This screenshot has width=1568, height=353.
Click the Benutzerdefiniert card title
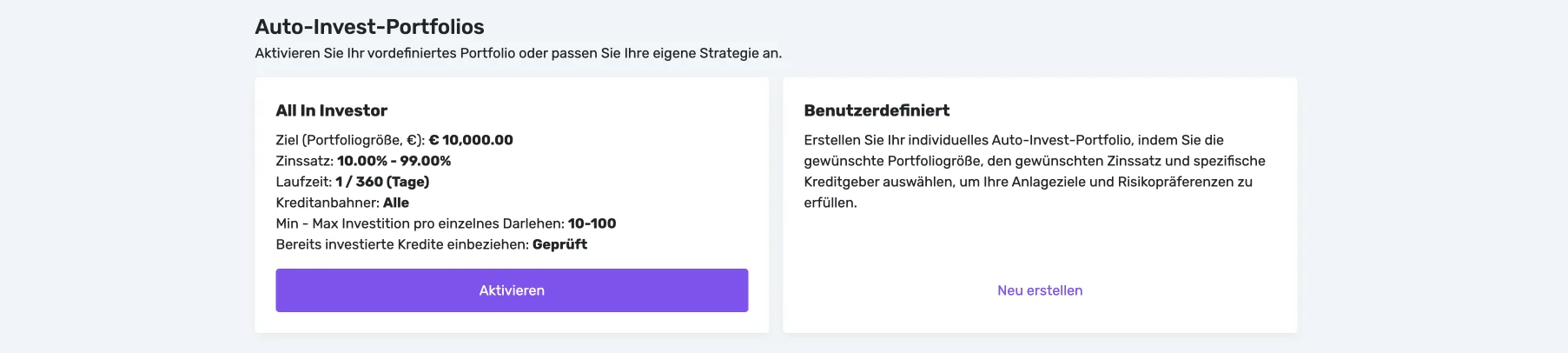pos(877,110)
